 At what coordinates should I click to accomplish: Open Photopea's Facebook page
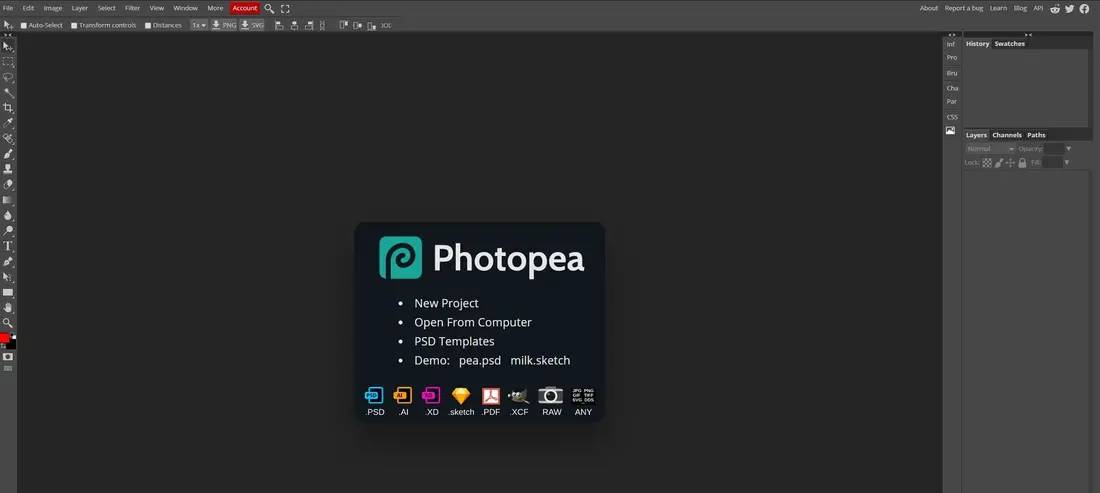tap(1085, 8)
